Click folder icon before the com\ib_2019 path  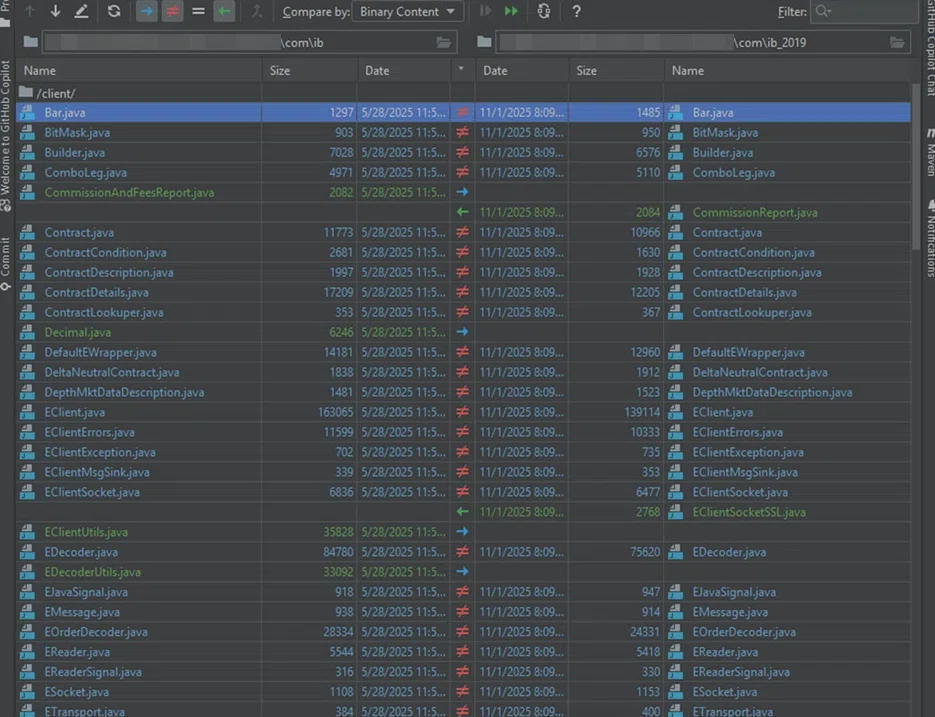(484, 42)
